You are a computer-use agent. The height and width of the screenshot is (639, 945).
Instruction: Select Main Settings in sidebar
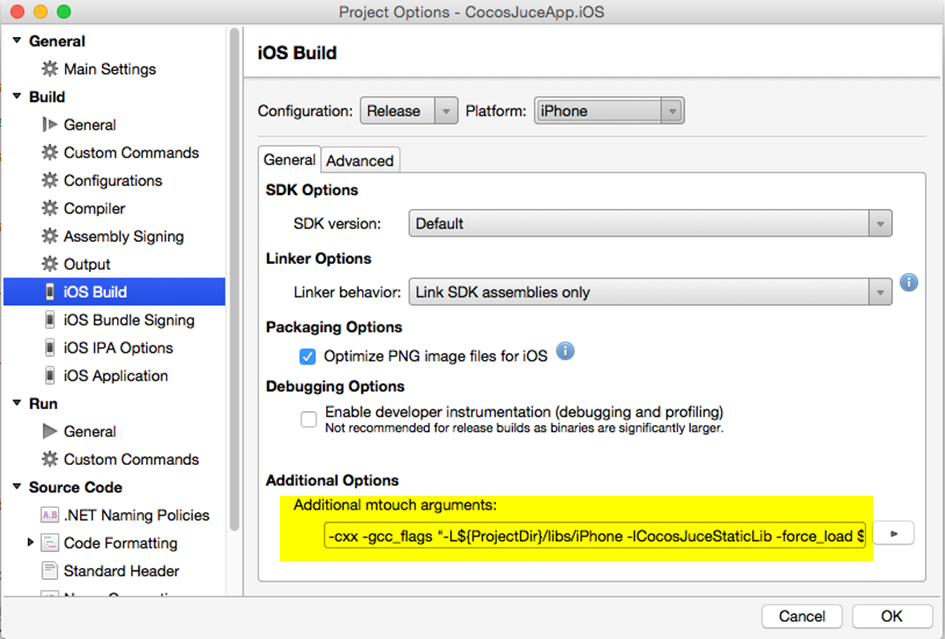pos(110,69)
